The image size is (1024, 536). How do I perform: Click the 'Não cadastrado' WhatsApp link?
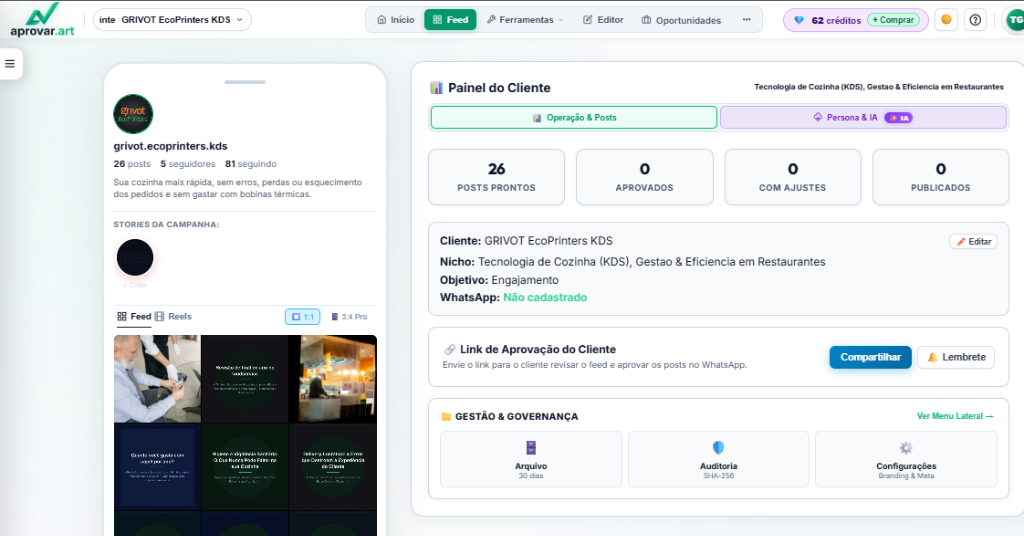(545, 297)
